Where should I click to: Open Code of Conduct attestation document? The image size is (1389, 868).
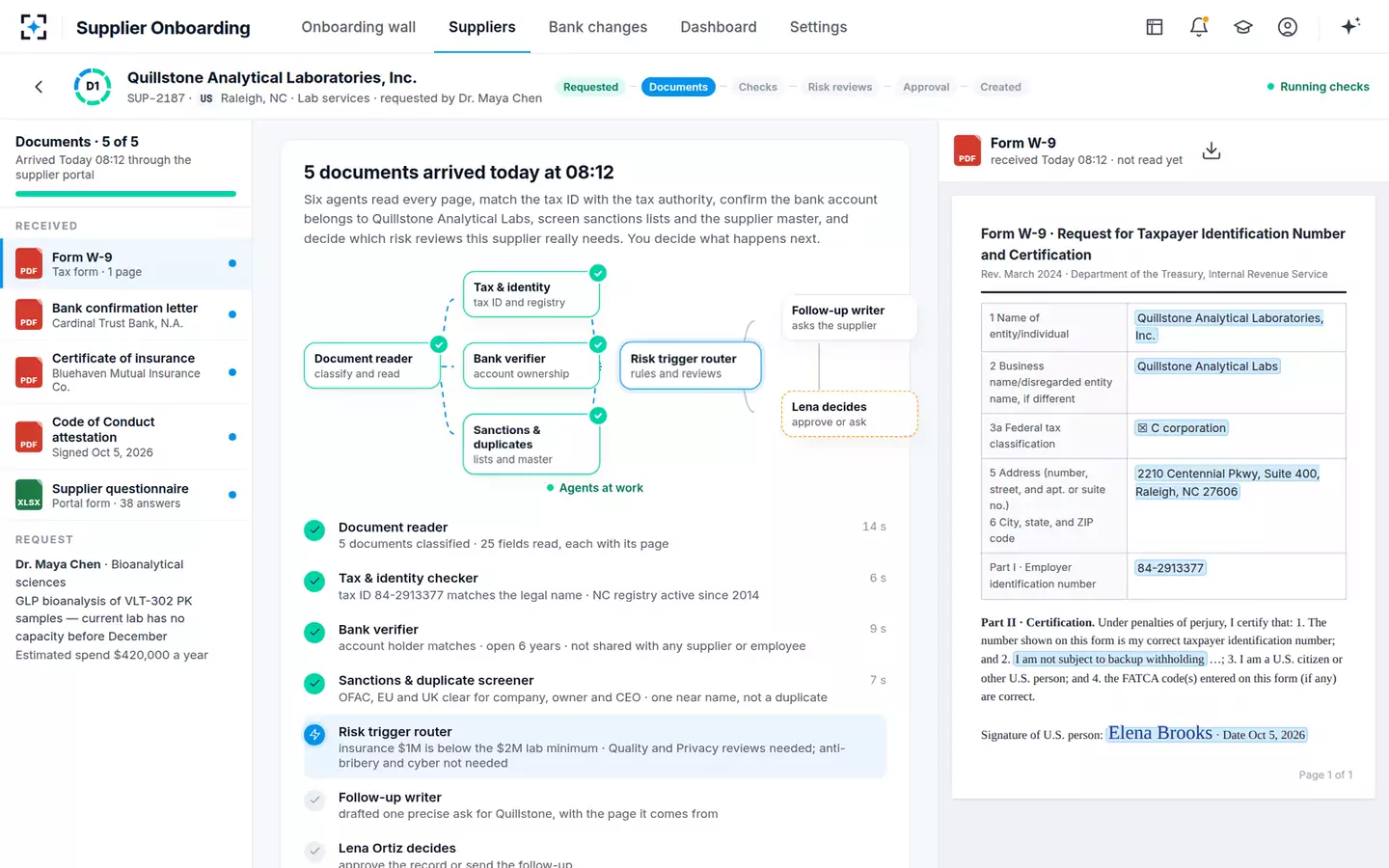click(125, 437)
